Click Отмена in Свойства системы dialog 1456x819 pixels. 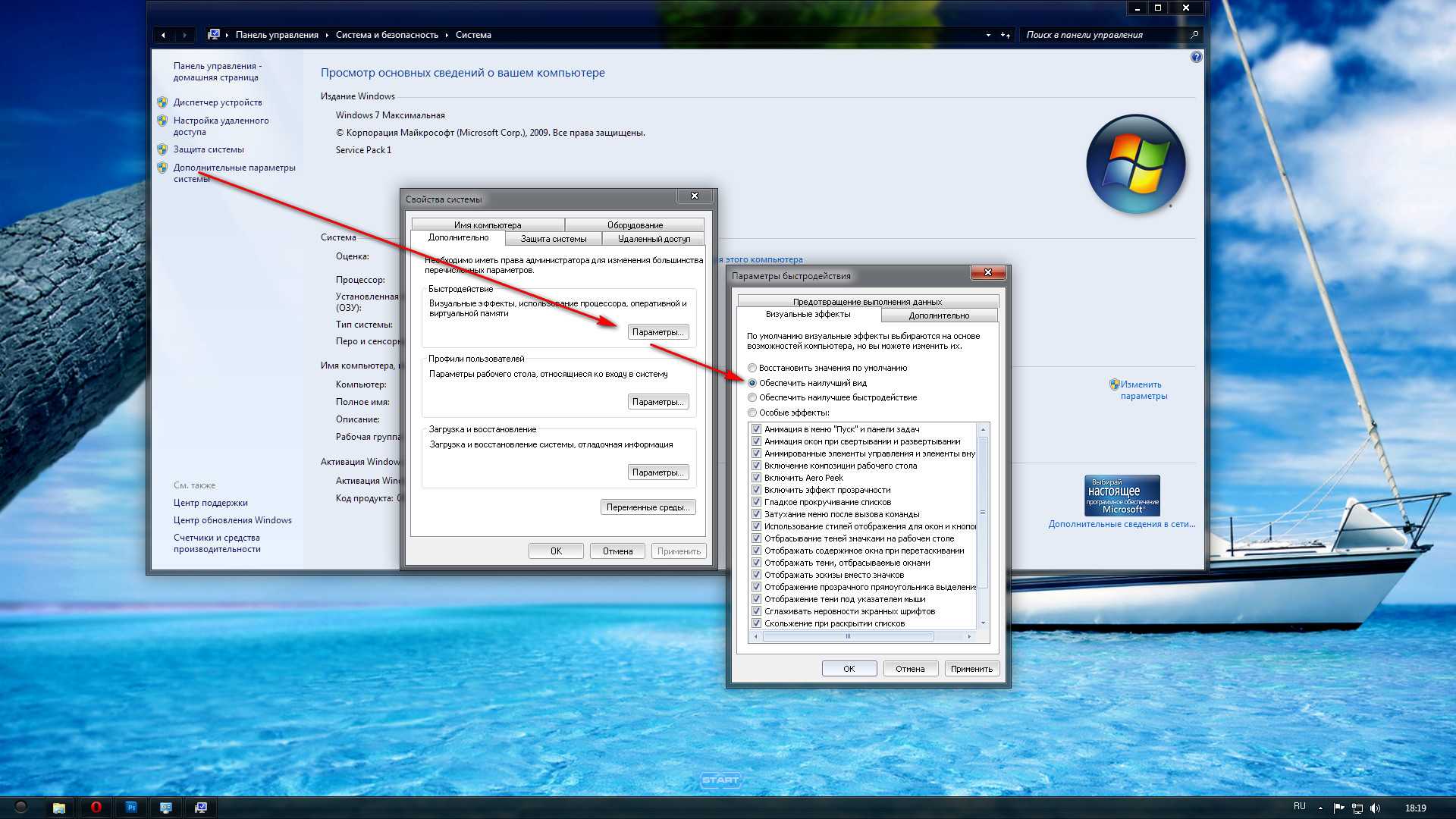617,551
